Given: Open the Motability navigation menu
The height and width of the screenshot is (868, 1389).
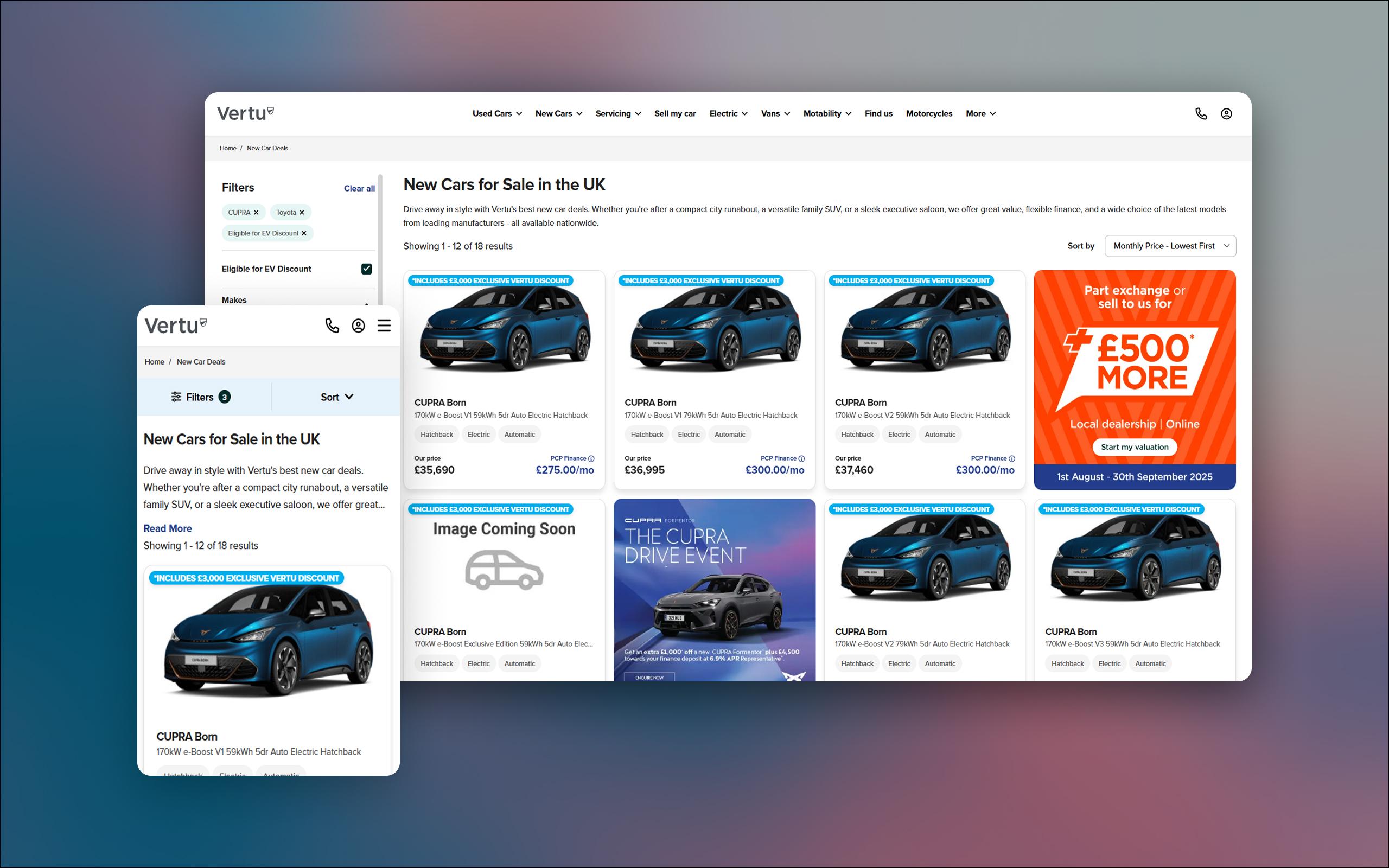Looking at the screenshot, I should coord(826,114).
